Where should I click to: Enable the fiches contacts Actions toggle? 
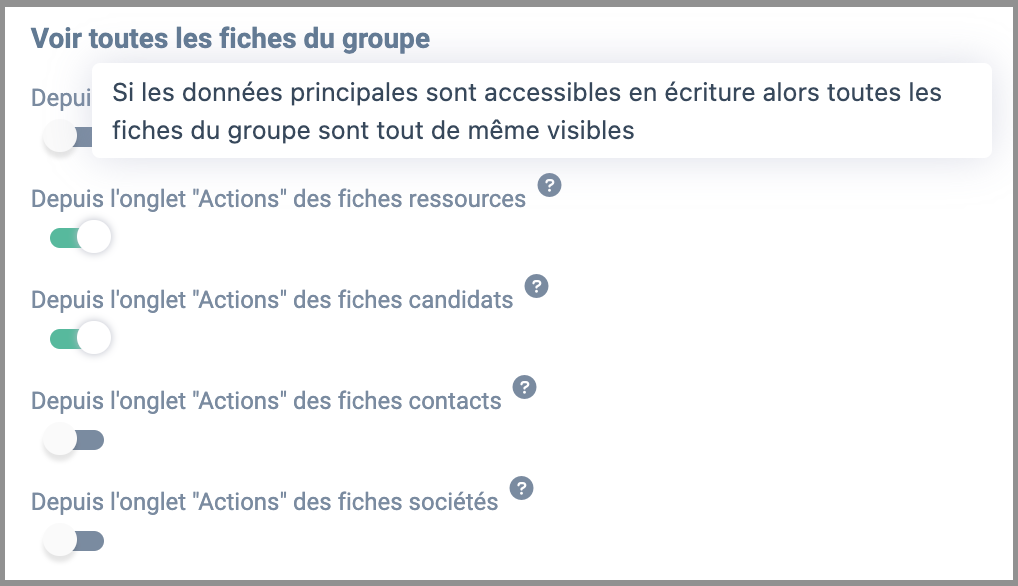pos(73,440)
